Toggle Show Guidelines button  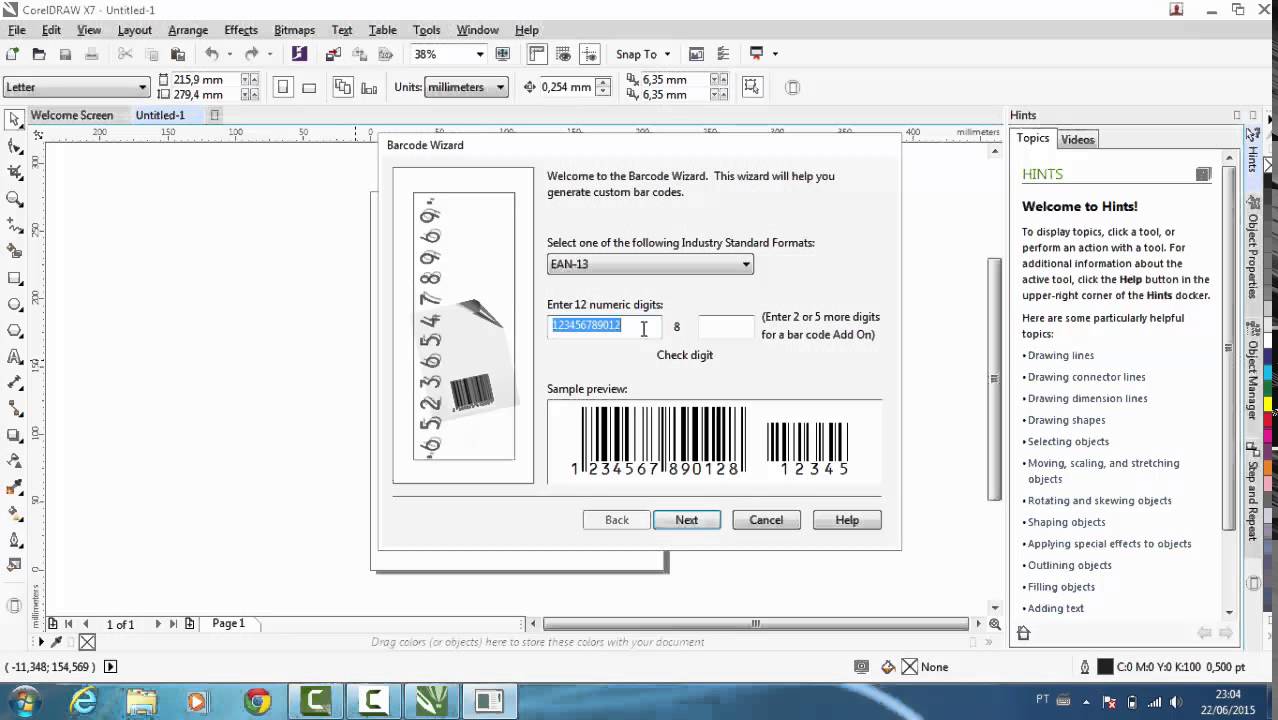pyautogui.click(x=590, y=54)
